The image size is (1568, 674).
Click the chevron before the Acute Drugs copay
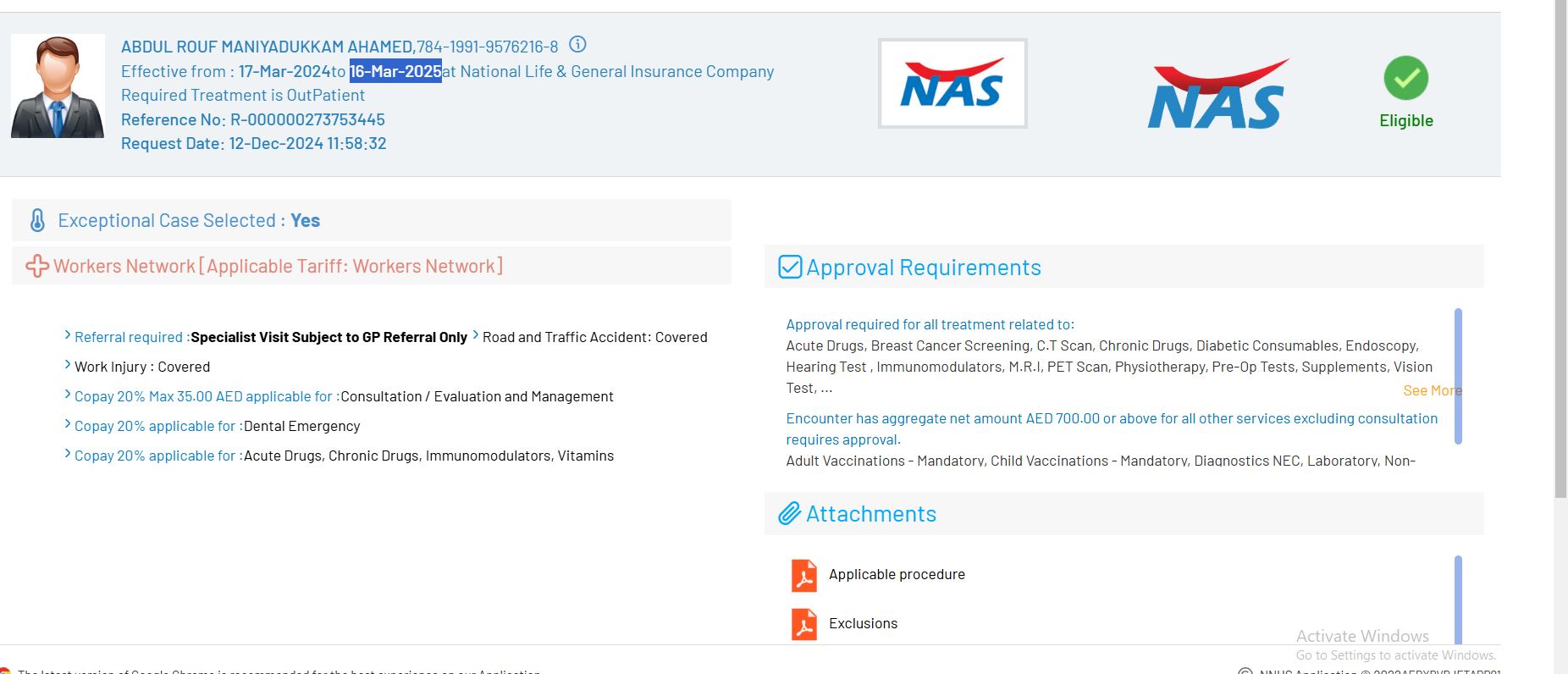click(x=68, y=454)
